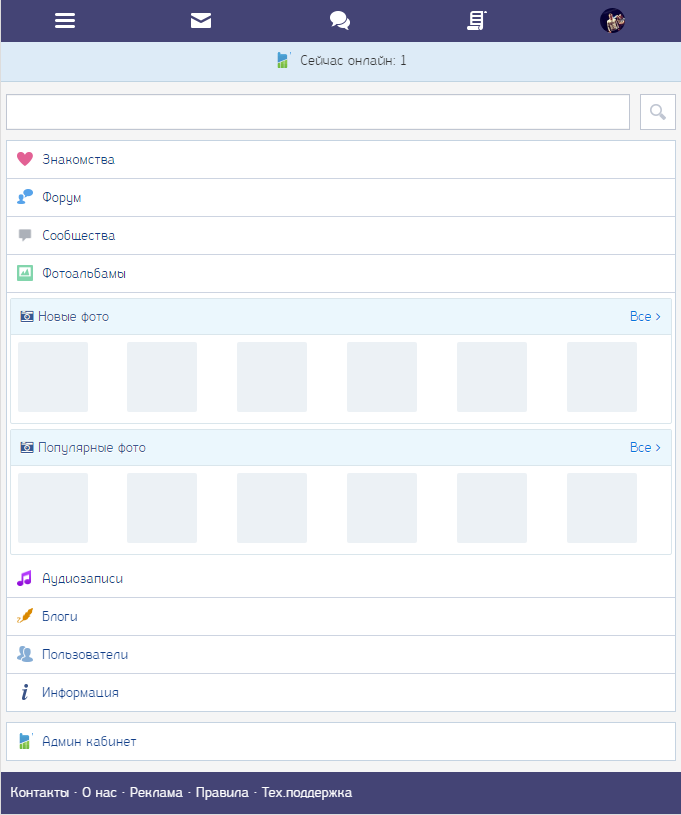The height and width of the screenshot is (815, 681).
Task: Open the hamburger menu icon
Action: pos(65,20)
